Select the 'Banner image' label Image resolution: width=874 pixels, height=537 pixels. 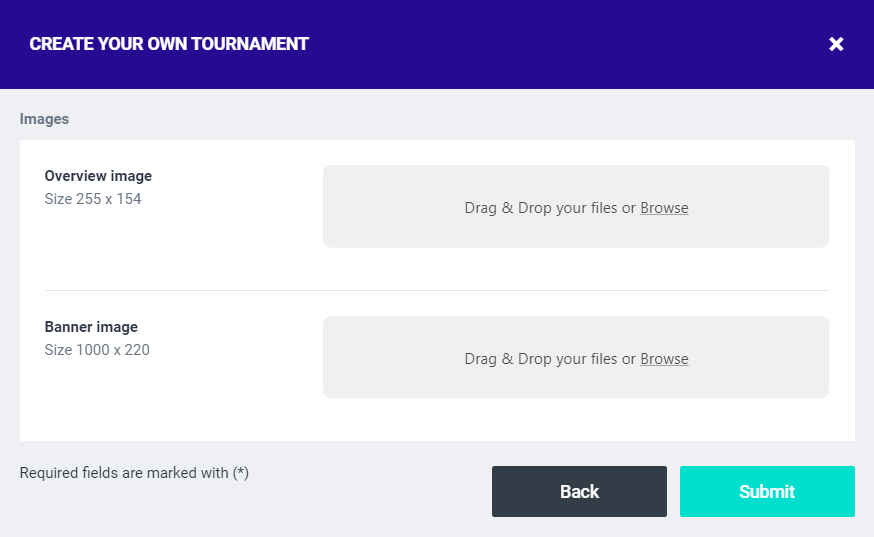tap(91, 327)
